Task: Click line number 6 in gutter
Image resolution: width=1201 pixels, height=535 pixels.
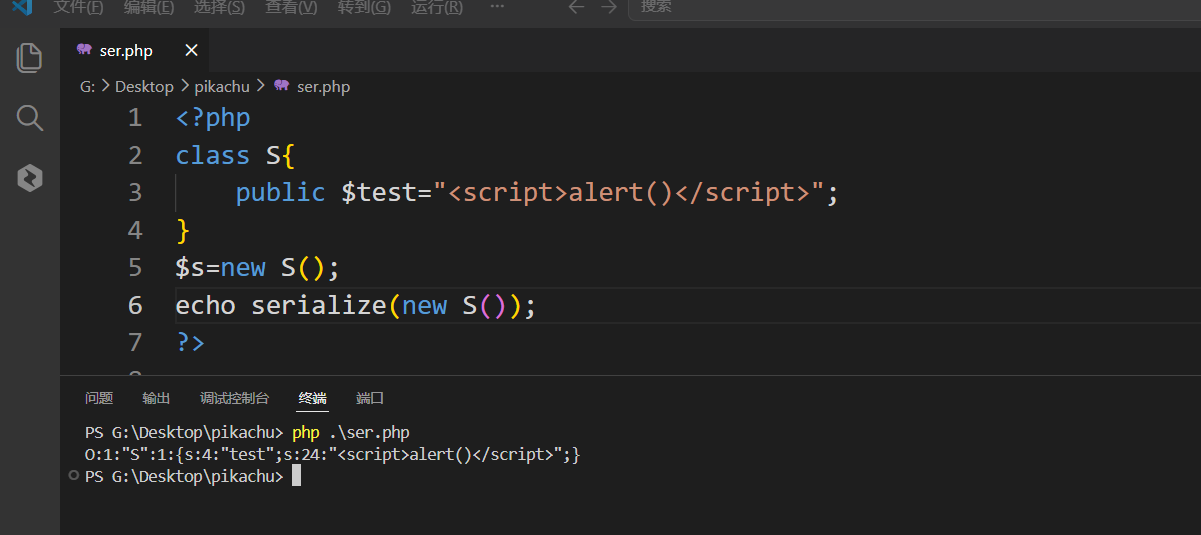Action: point(135,305)
